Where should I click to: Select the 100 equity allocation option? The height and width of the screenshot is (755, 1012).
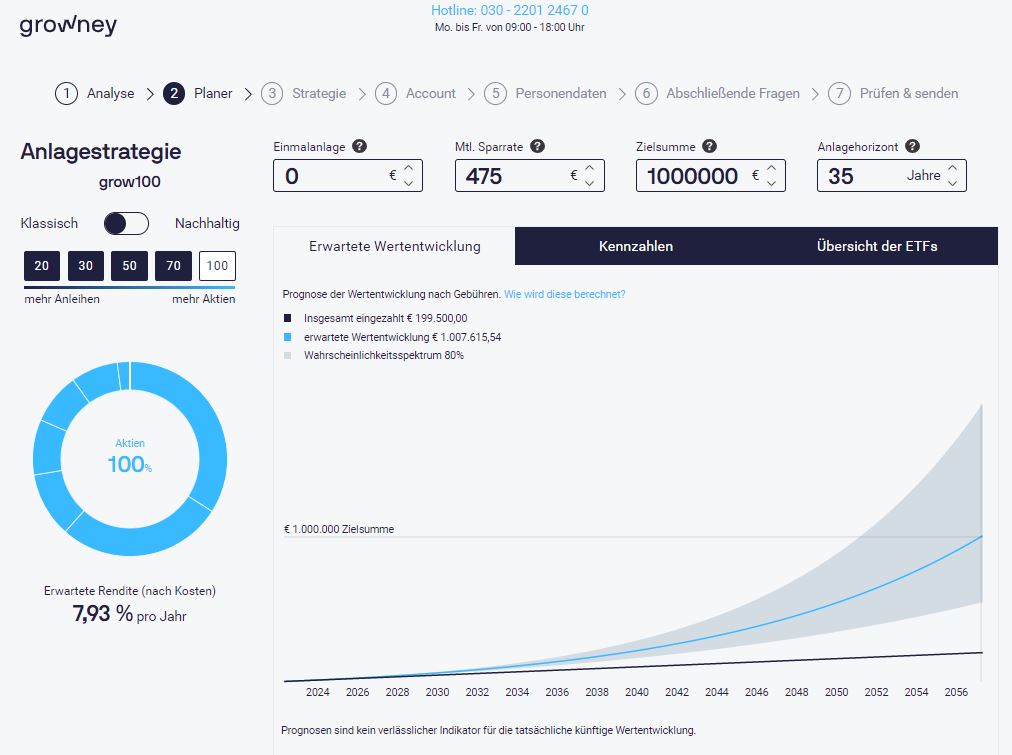tap(217, 265)
